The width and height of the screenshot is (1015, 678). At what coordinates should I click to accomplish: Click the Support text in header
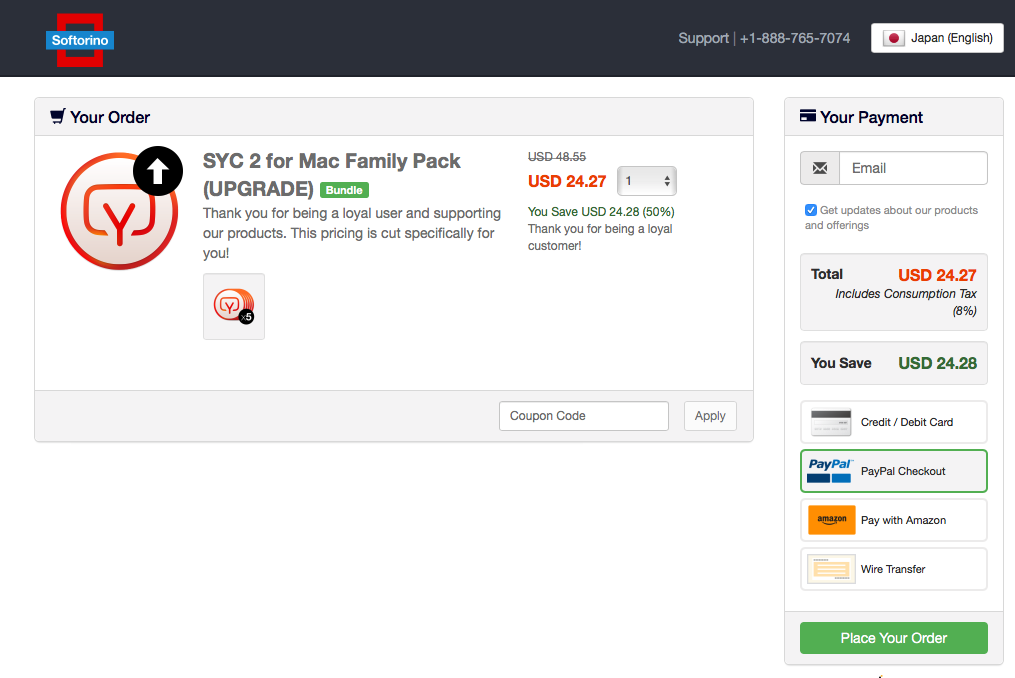(x=704, y=38)
